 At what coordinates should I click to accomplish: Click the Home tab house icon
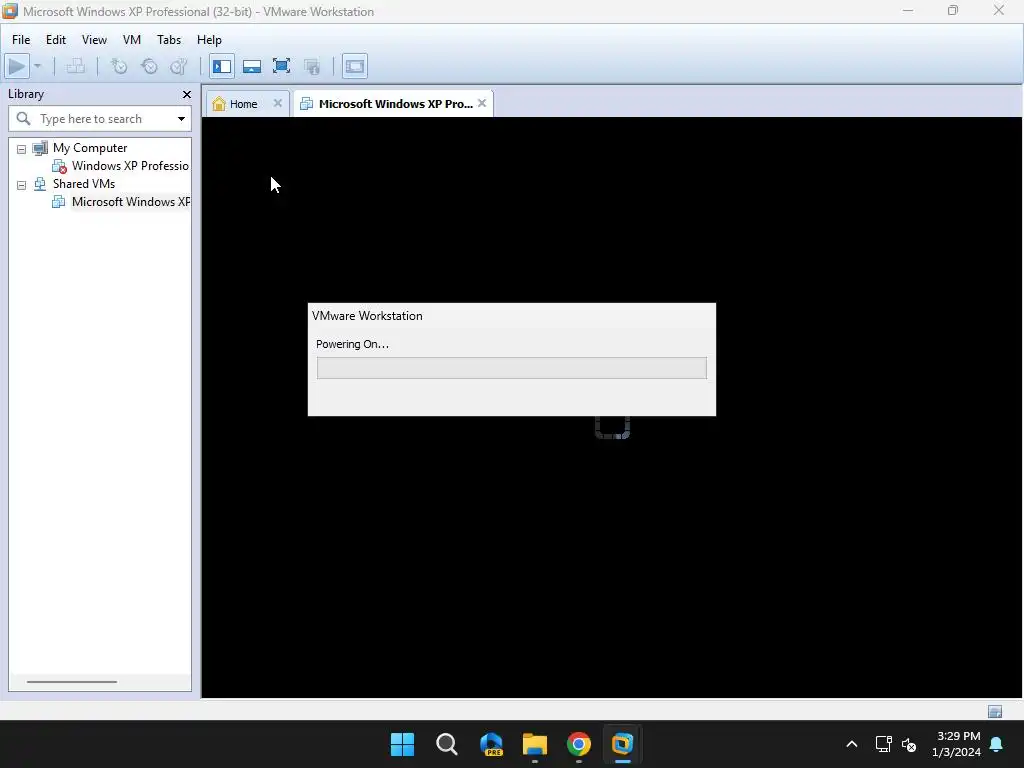pyautogui.click(x=219, y=104)
